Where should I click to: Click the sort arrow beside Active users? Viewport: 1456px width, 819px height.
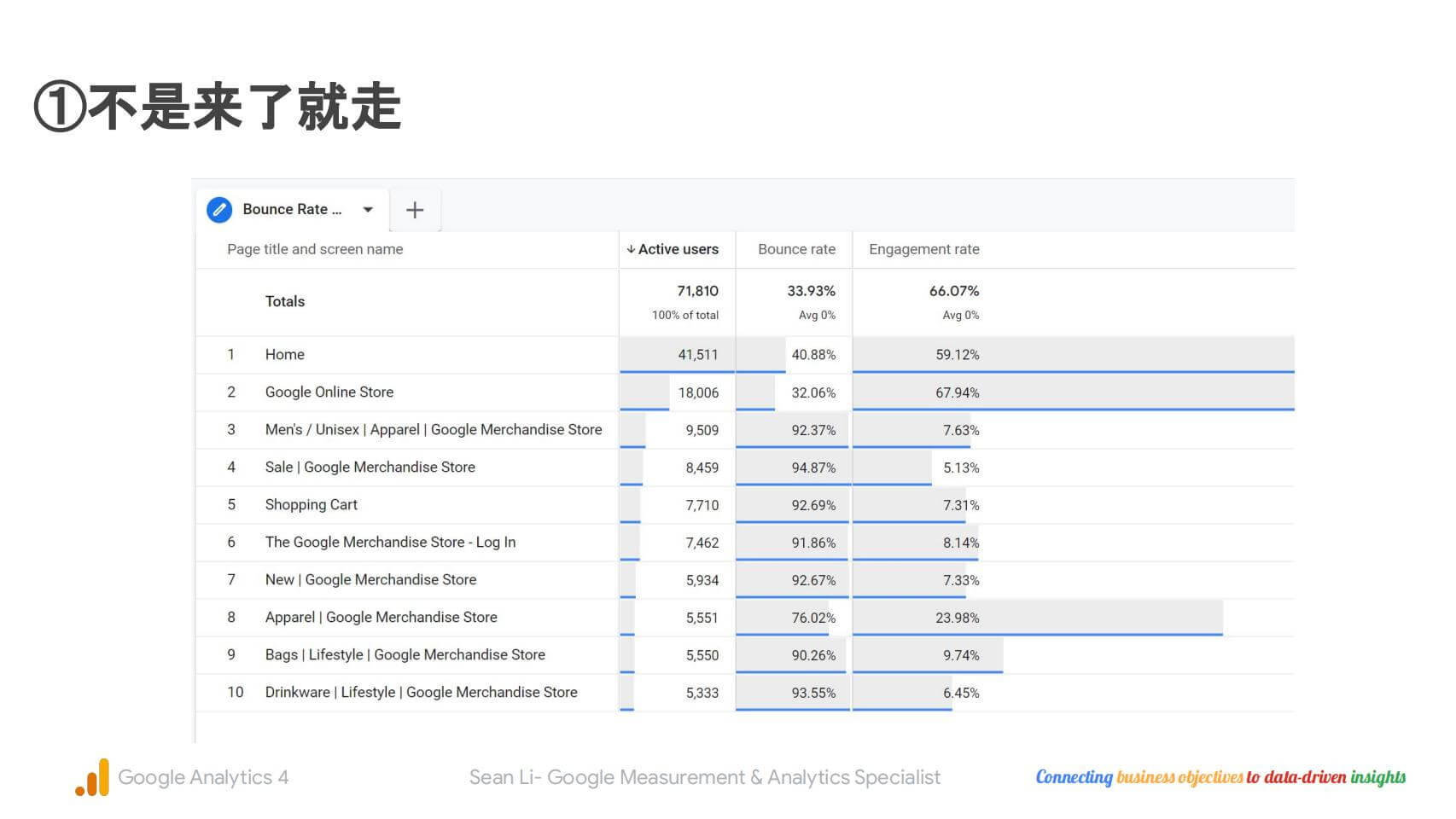point(631,249)
